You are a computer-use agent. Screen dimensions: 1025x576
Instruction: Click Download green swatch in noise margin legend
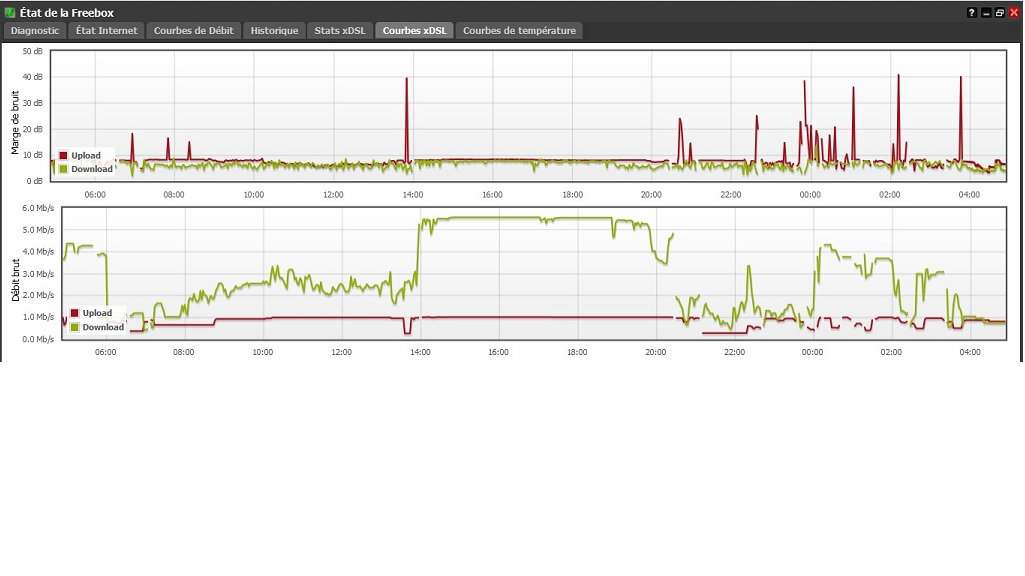click(x=63, y=169)
